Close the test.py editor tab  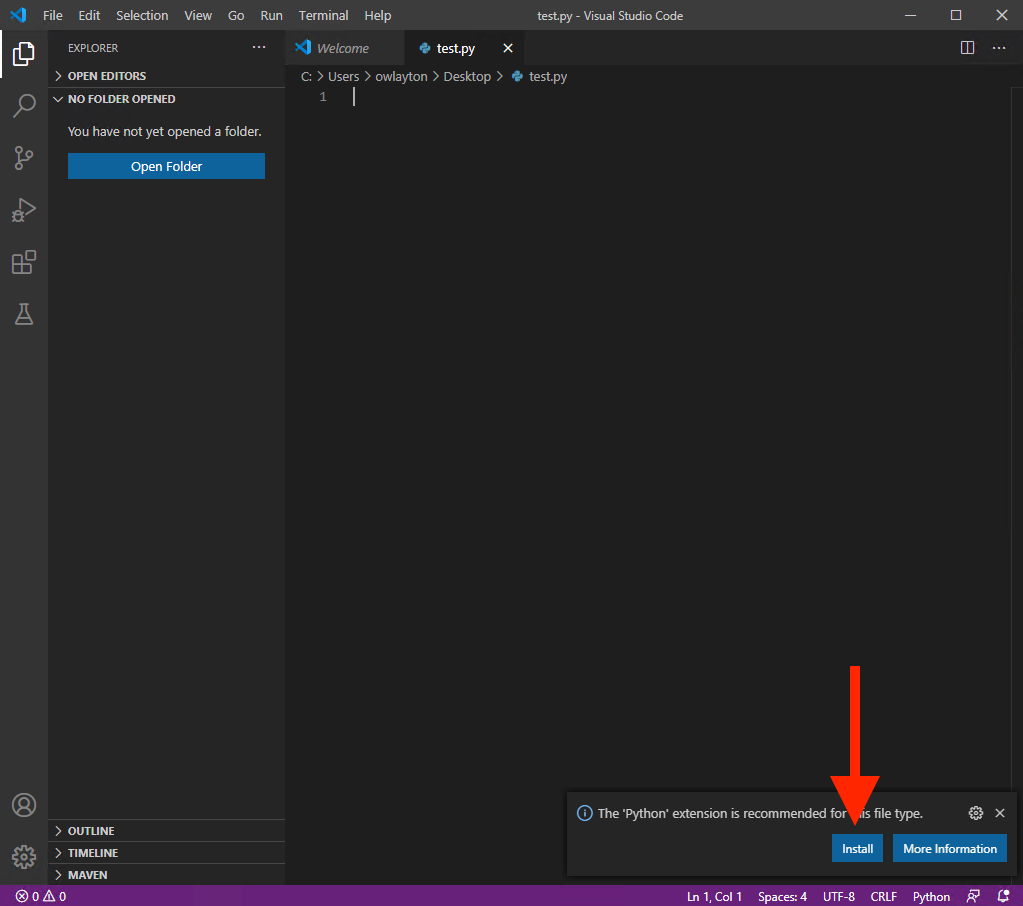(508, 48)
